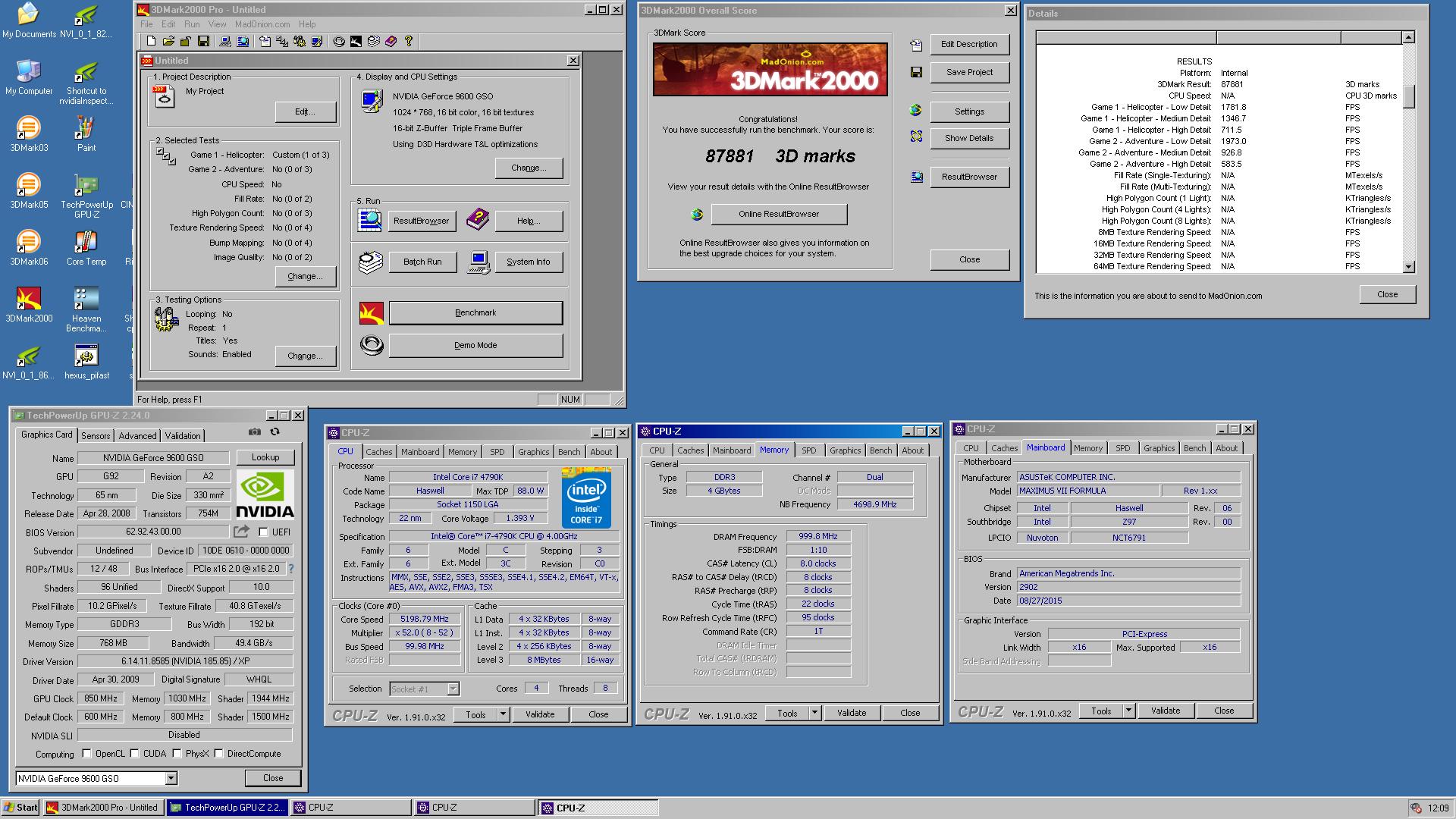Click the System Info computer toolbar icon

[224, 41]
